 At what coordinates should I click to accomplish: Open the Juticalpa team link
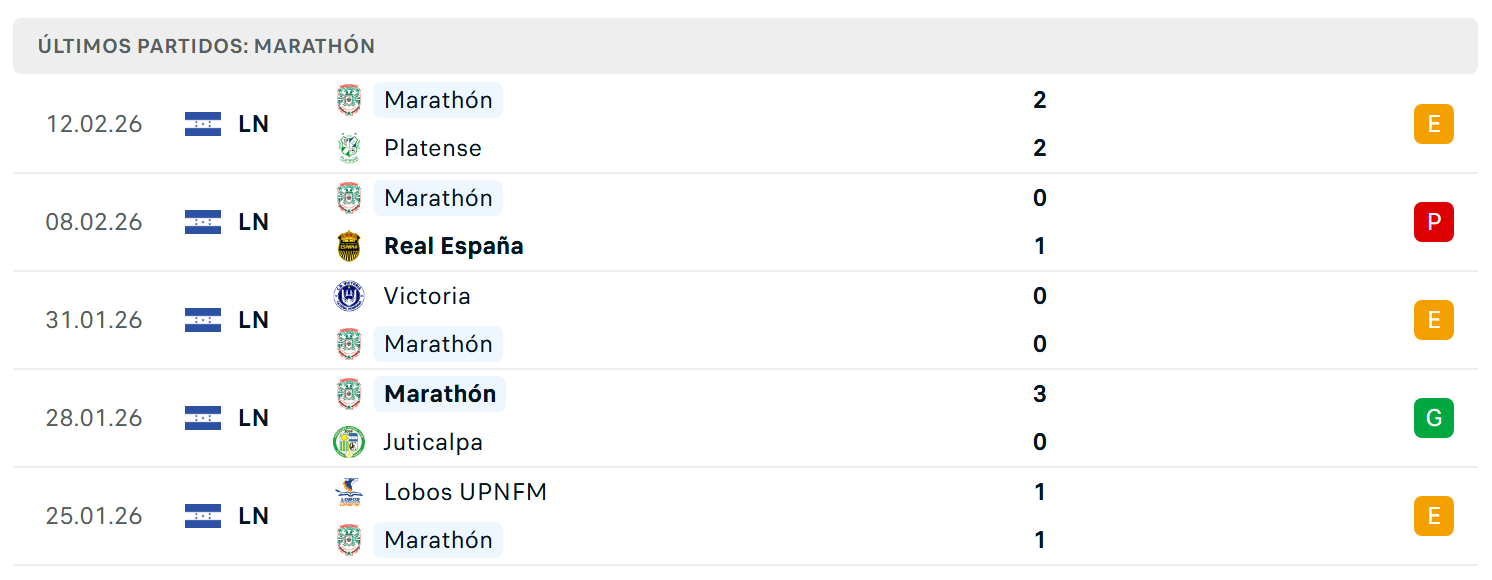point(433,442)
